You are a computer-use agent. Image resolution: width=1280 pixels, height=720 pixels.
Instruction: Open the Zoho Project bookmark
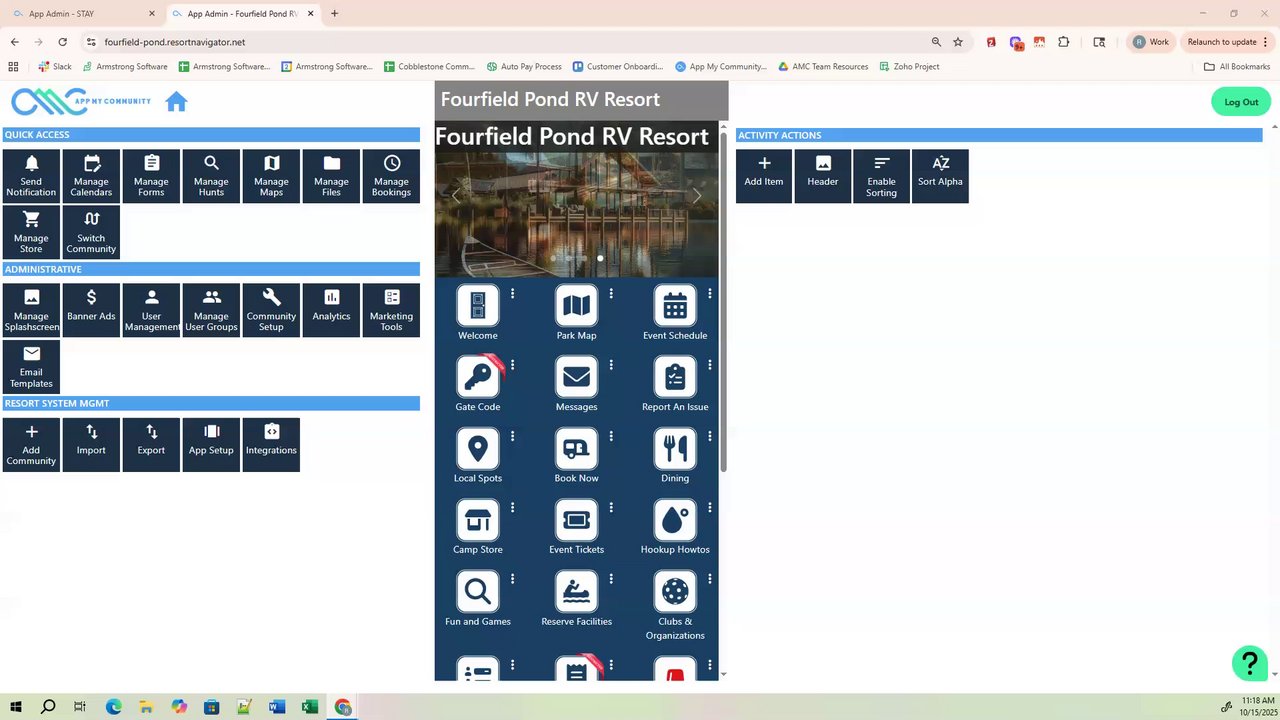[x=909, y=67]
